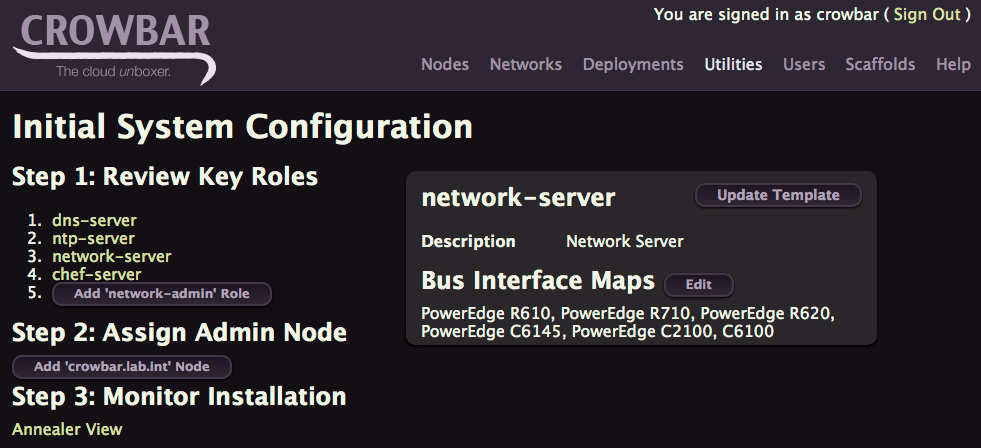Screen dimensions: 981x448
Task: Sign out of the crowbar account
Action: coord(927,14)
